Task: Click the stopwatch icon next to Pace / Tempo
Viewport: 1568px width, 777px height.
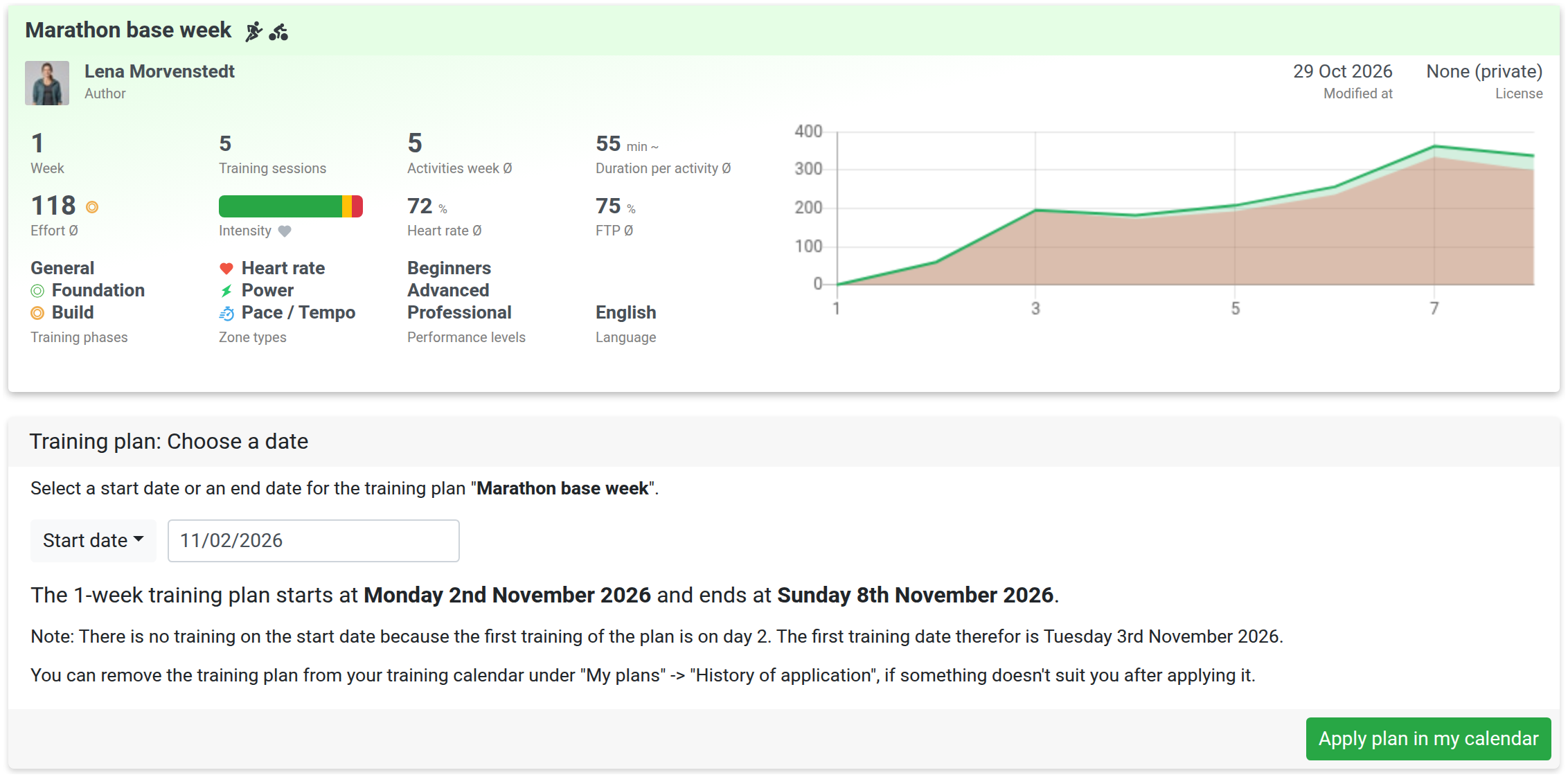Action: [226, 314]
